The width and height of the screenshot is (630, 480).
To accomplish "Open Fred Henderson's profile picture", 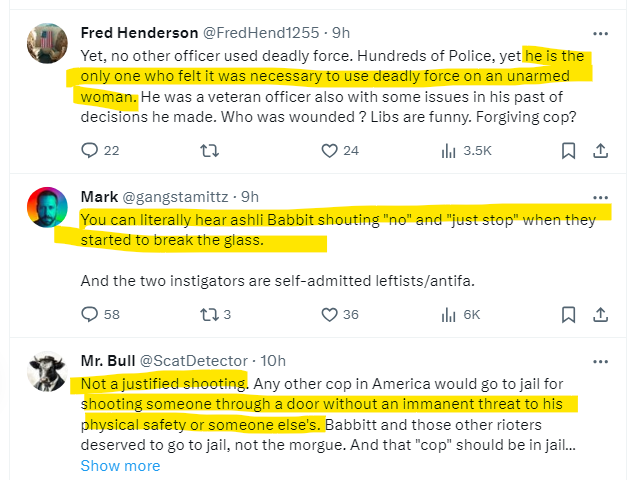I will (47, 44).
